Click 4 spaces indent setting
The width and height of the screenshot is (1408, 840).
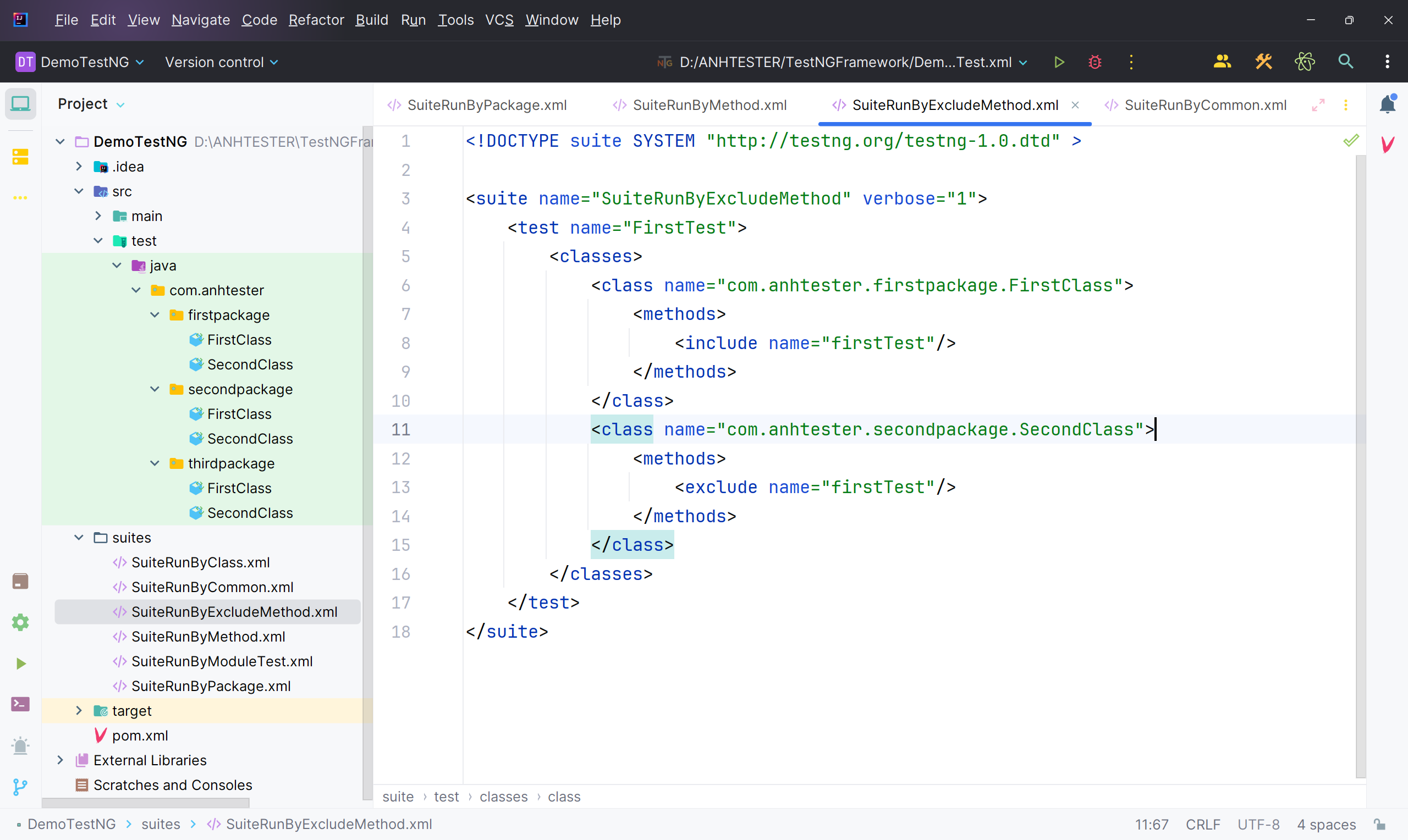1326,825
